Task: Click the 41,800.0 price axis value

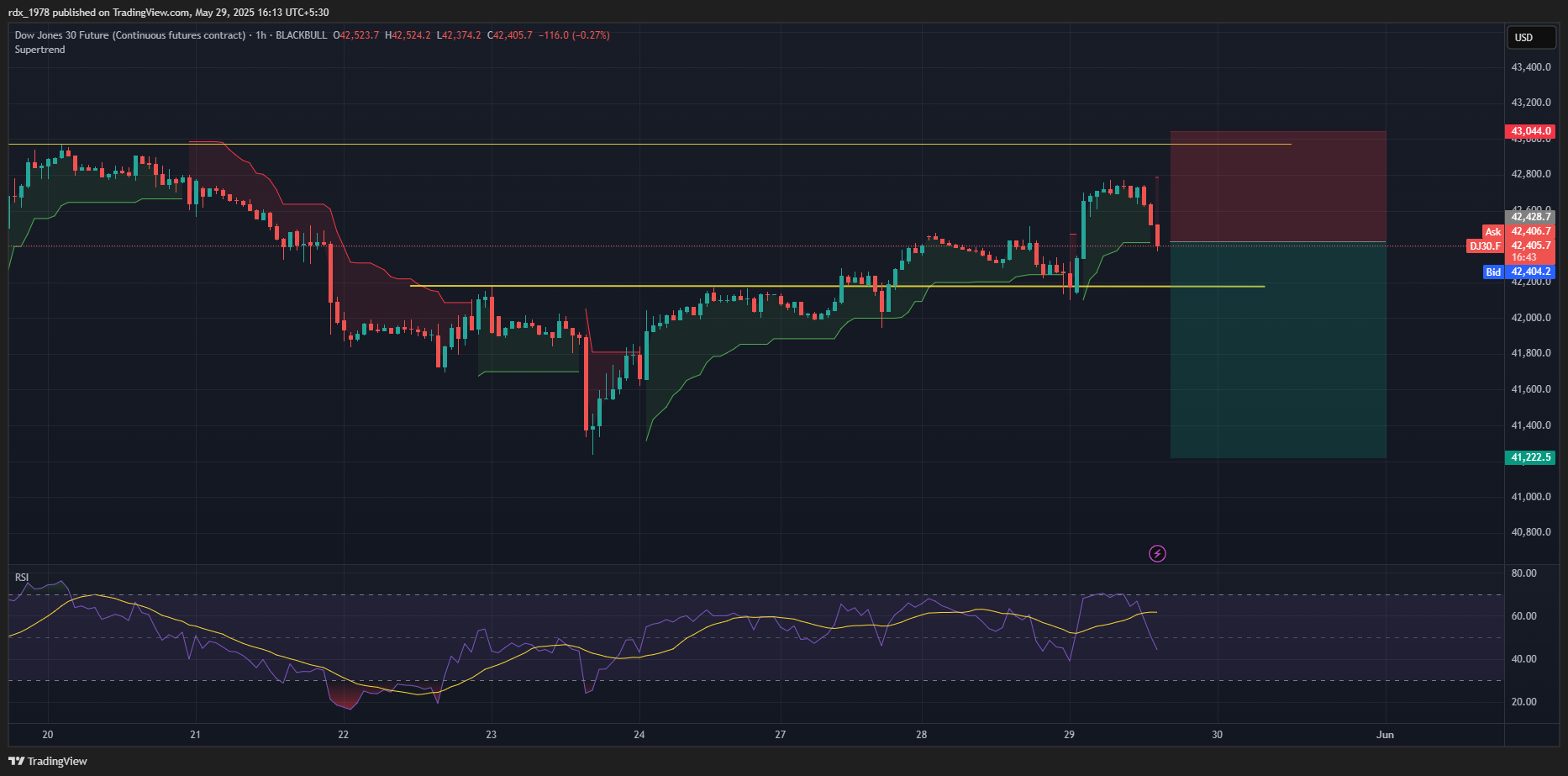Action: click(x=1531, y=353)
